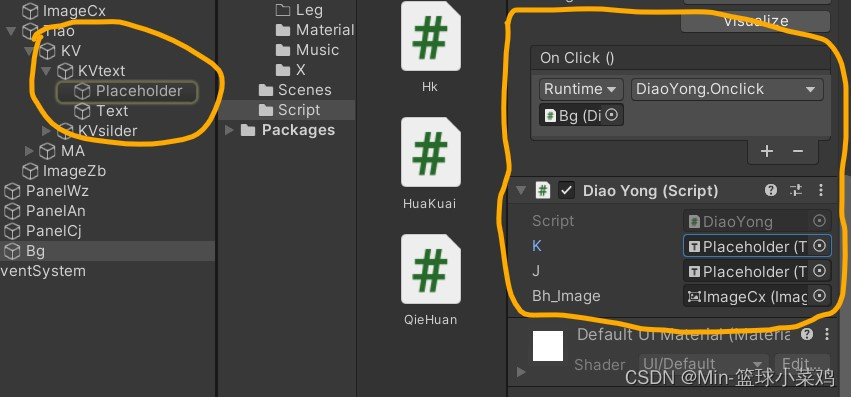Expand the MA hierarchy node

click(x=29, y=150)
